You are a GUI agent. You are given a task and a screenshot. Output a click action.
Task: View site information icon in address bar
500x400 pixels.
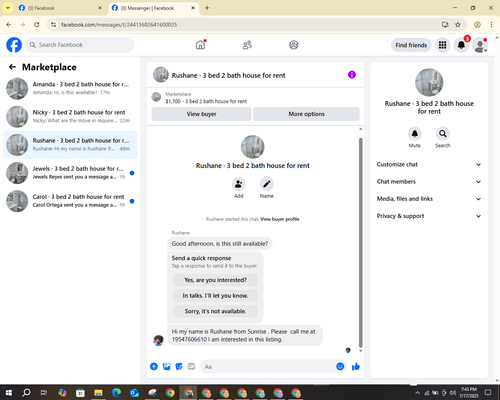(x=53, y=24)
